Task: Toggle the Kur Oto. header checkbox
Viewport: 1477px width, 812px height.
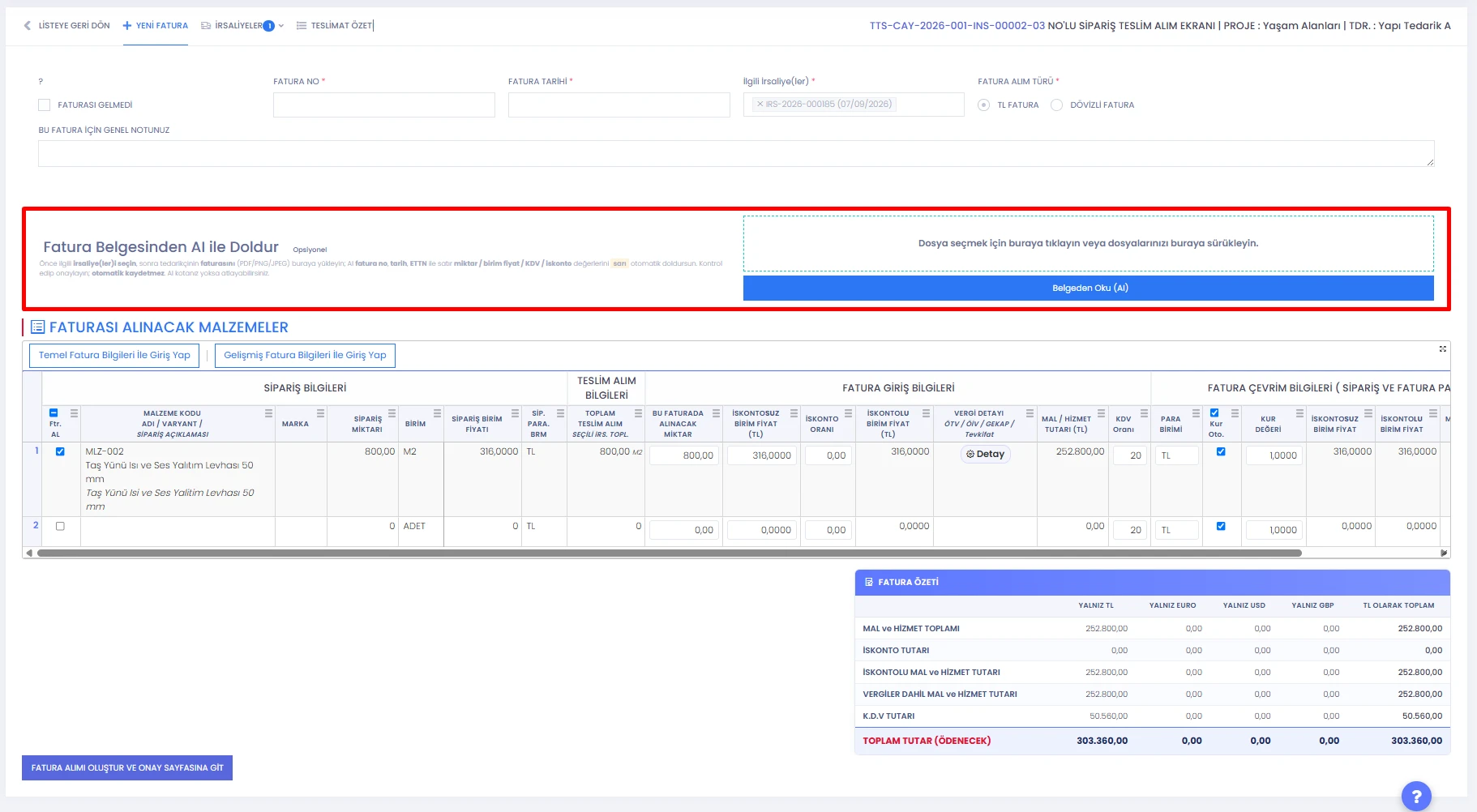Action: (x=1214, y=413)
